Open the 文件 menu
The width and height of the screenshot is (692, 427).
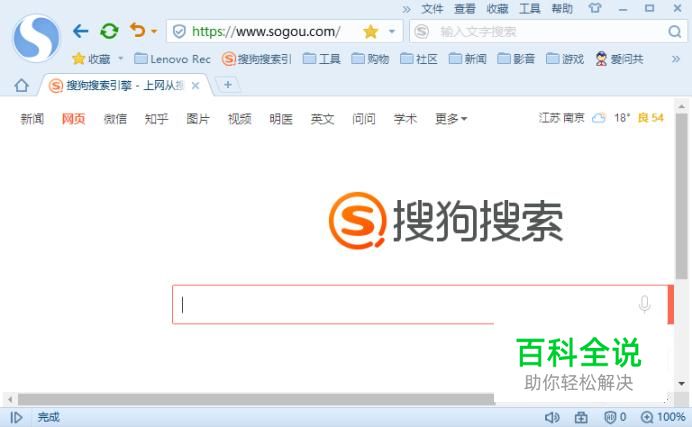click(x=432, y=8)
